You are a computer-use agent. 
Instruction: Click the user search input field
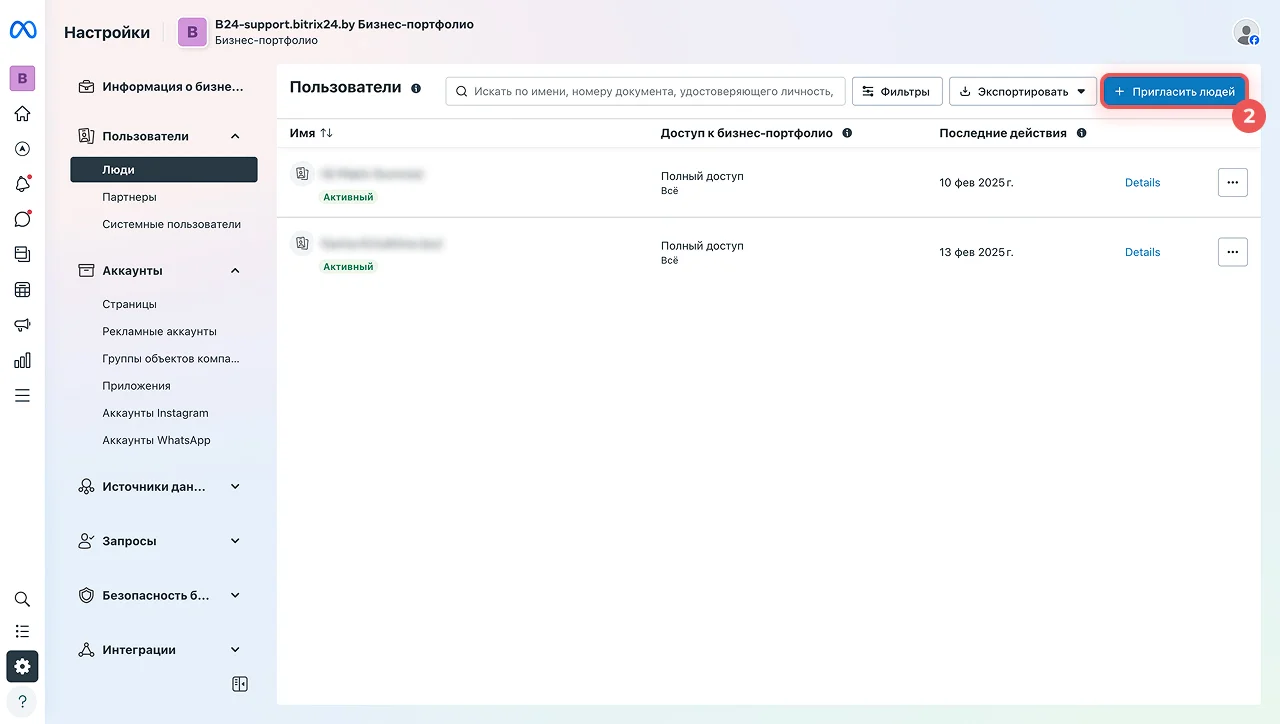(645, 91)
